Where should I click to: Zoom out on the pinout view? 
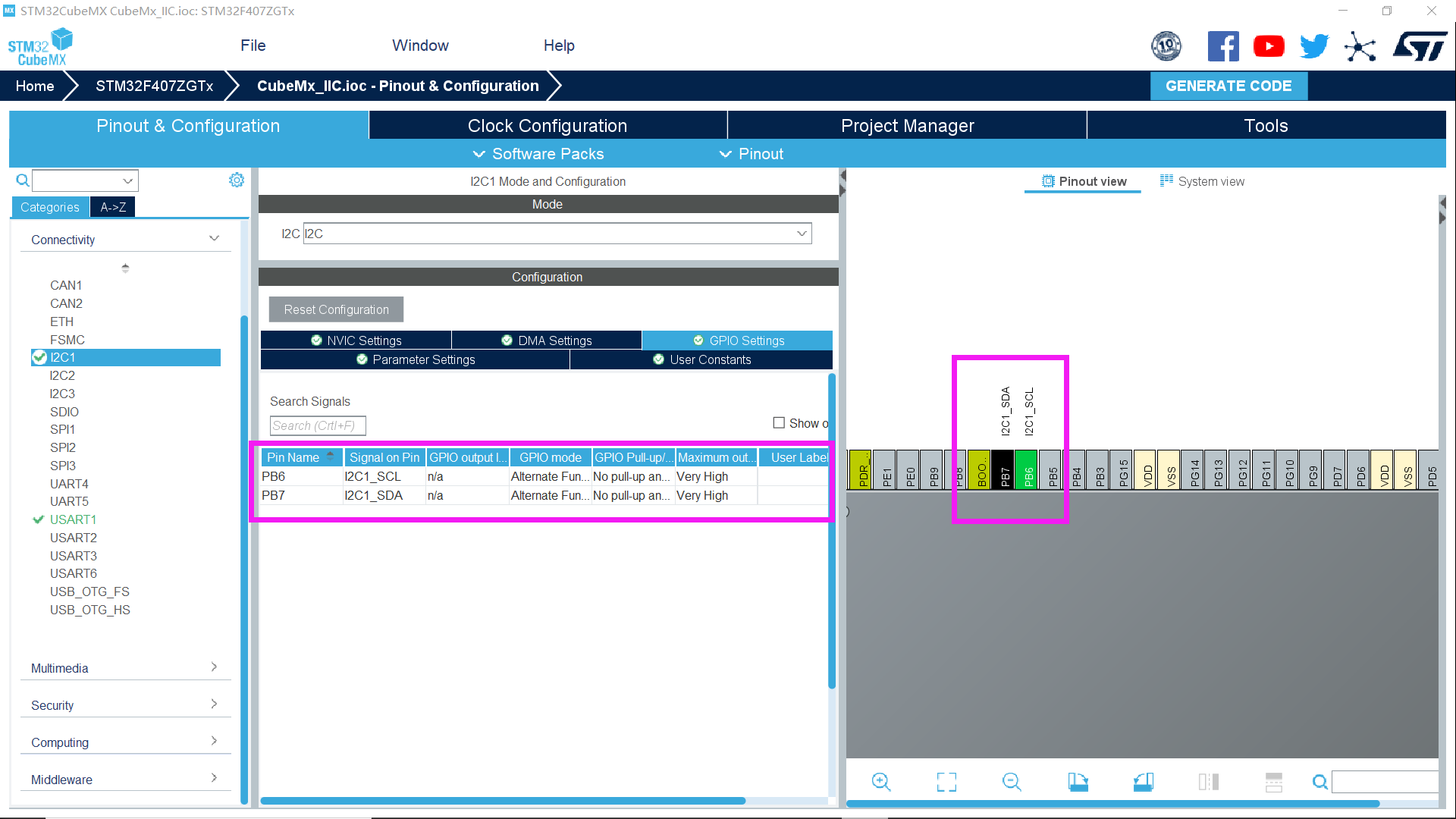click(x=1011, y=781)
